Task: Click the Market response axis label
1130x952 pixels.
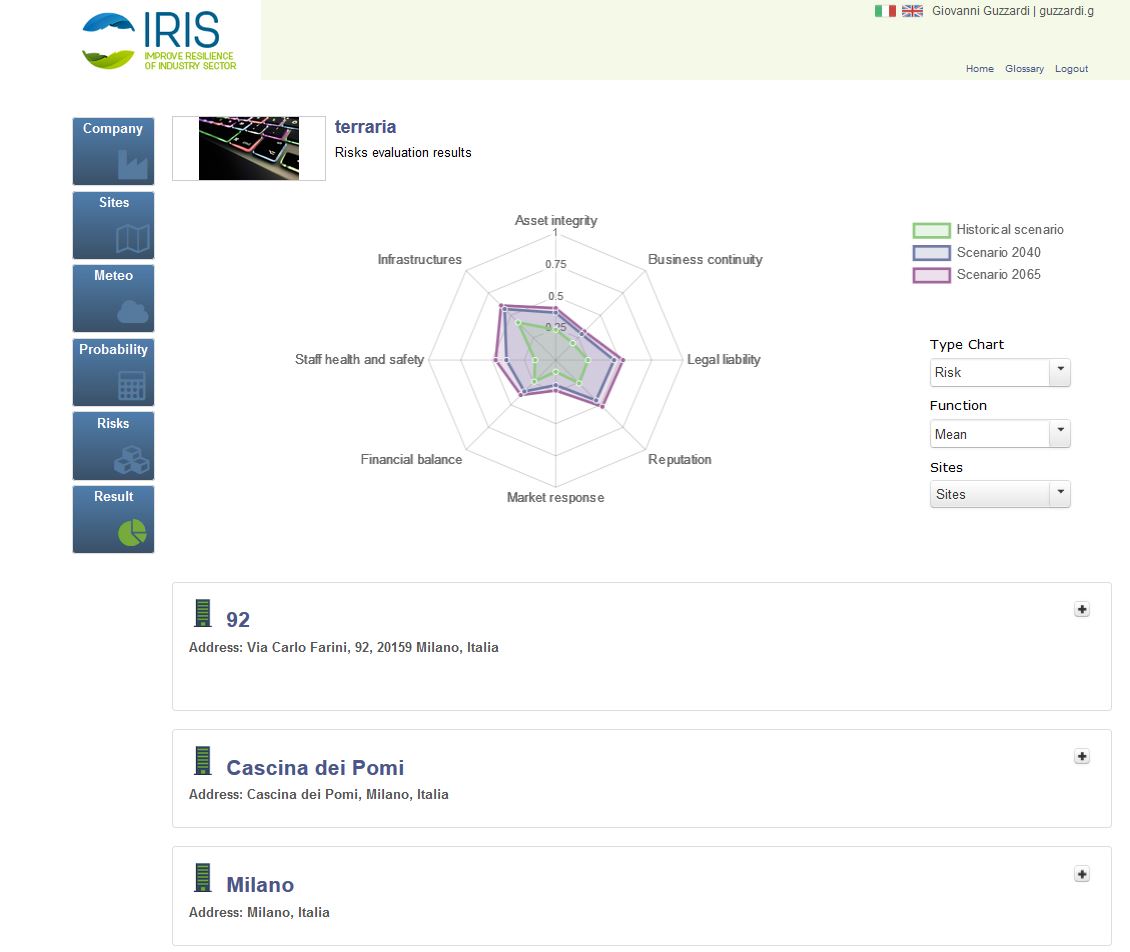Action: 556,497
